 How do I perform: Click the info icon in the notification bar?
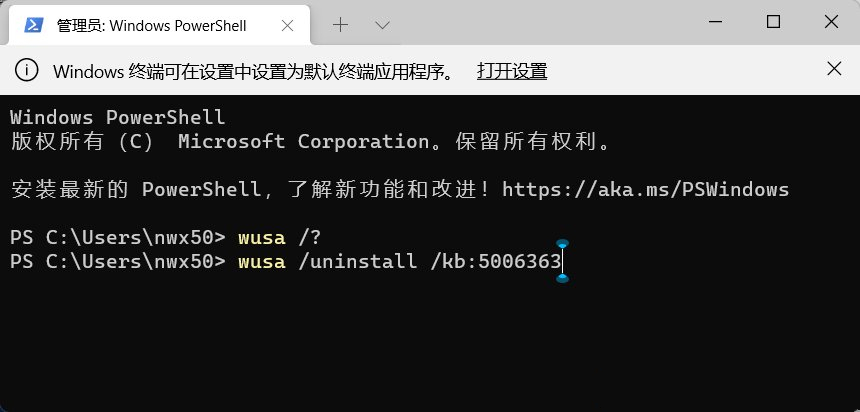pos(28,70)
